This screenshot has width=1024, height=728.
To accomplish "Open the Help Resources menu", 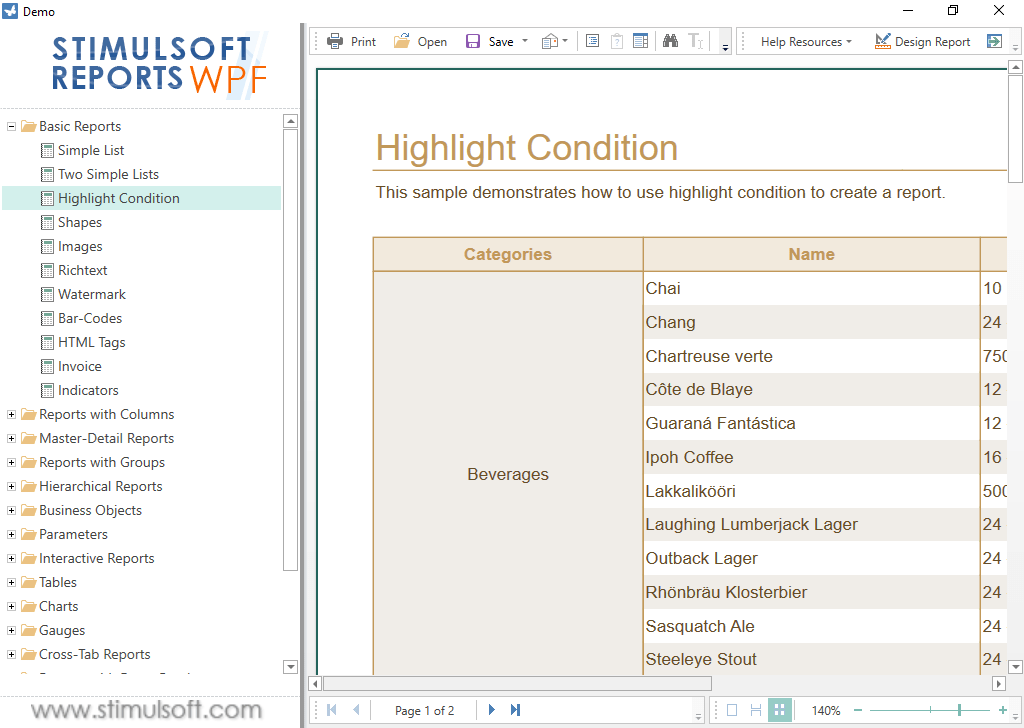I will tap(806, 41).
